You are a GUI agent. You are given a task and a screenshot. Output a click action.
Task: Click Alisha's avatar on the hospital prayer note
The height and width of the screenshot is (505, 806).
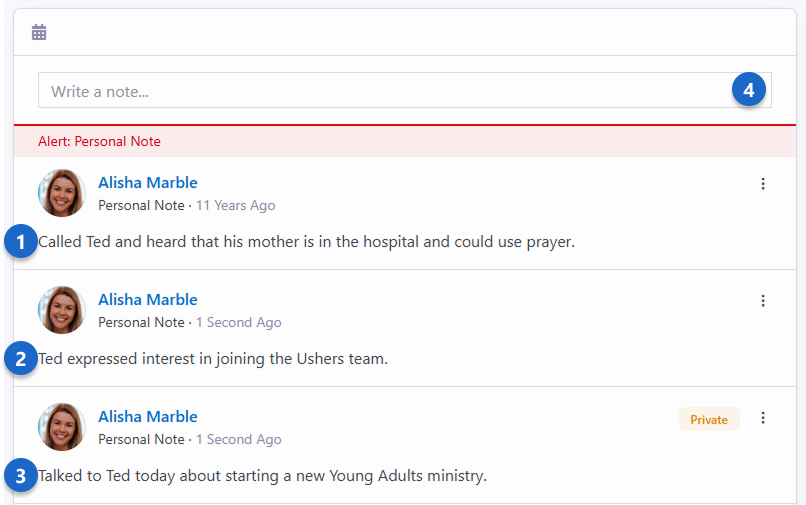click(62, 193)
